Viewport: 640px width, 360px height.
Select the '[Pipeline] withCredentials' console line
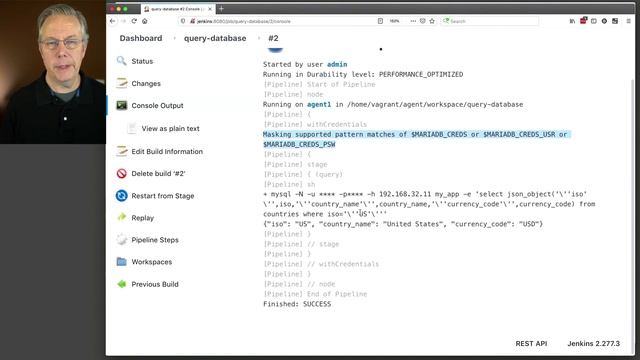pos(315,124)
